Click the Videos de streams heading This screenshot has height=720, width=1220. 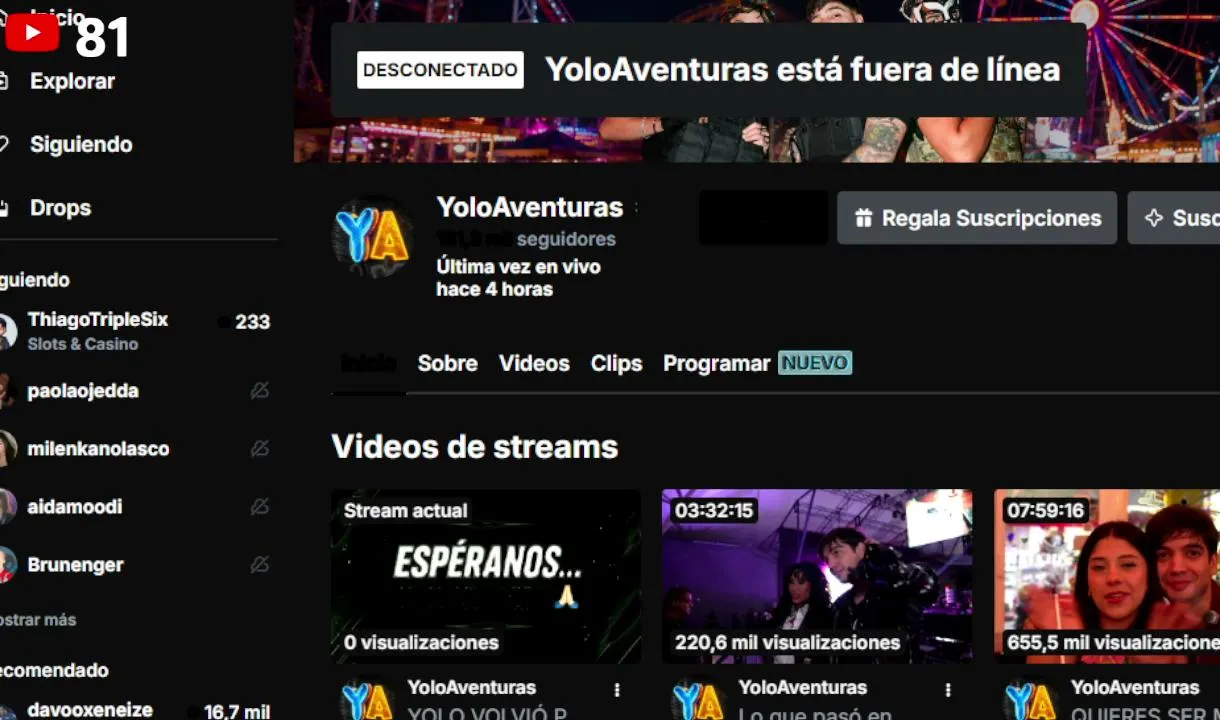tap(475, 446)
